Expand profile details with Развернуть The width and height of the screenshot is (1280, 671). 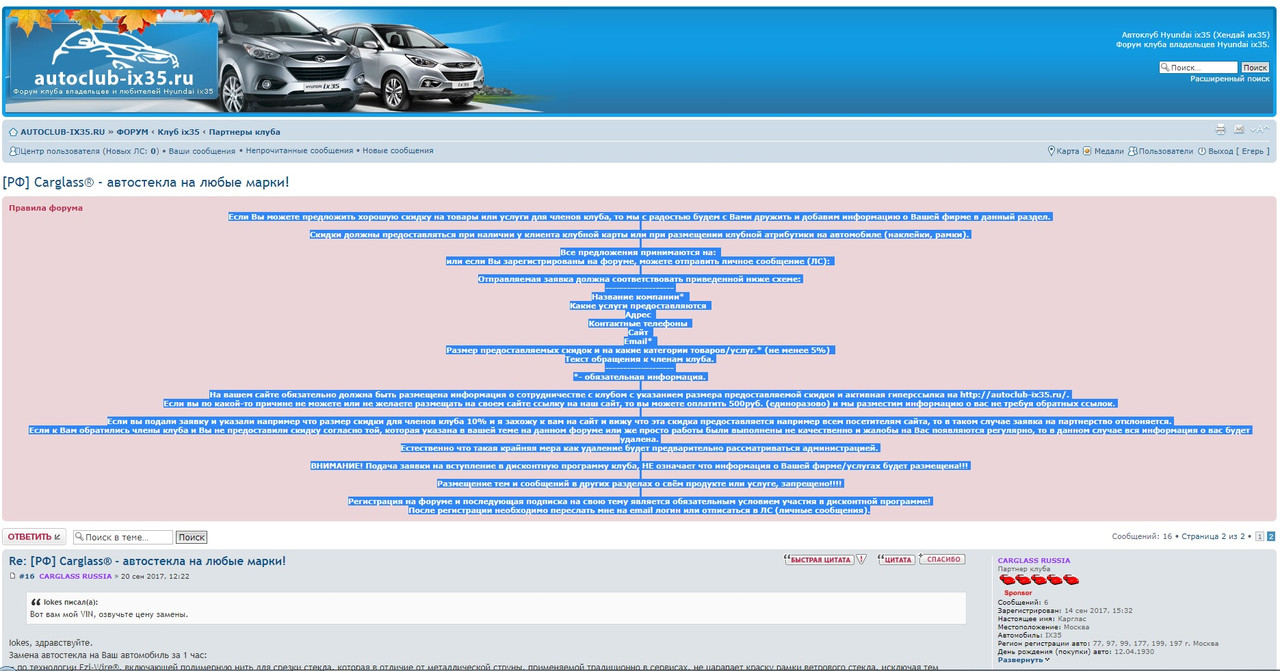pyautogui.click(x=1023, y=660)
